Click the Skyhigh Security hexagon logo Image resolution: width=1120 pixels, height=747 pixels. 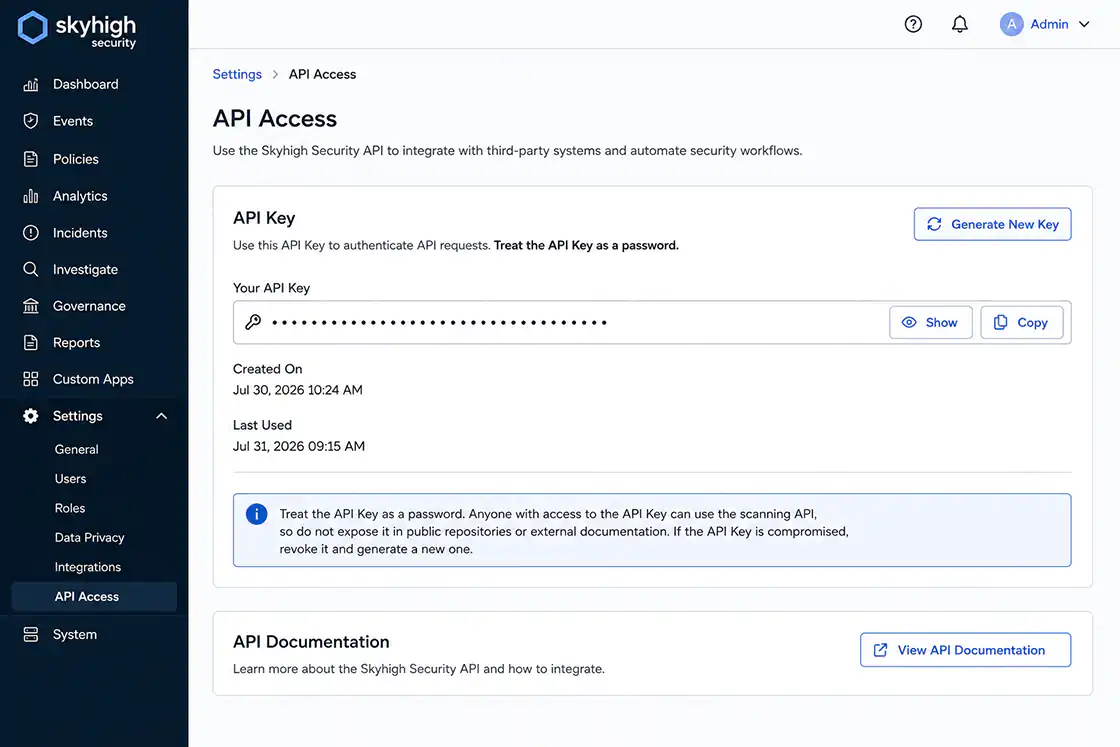[32, 28]
